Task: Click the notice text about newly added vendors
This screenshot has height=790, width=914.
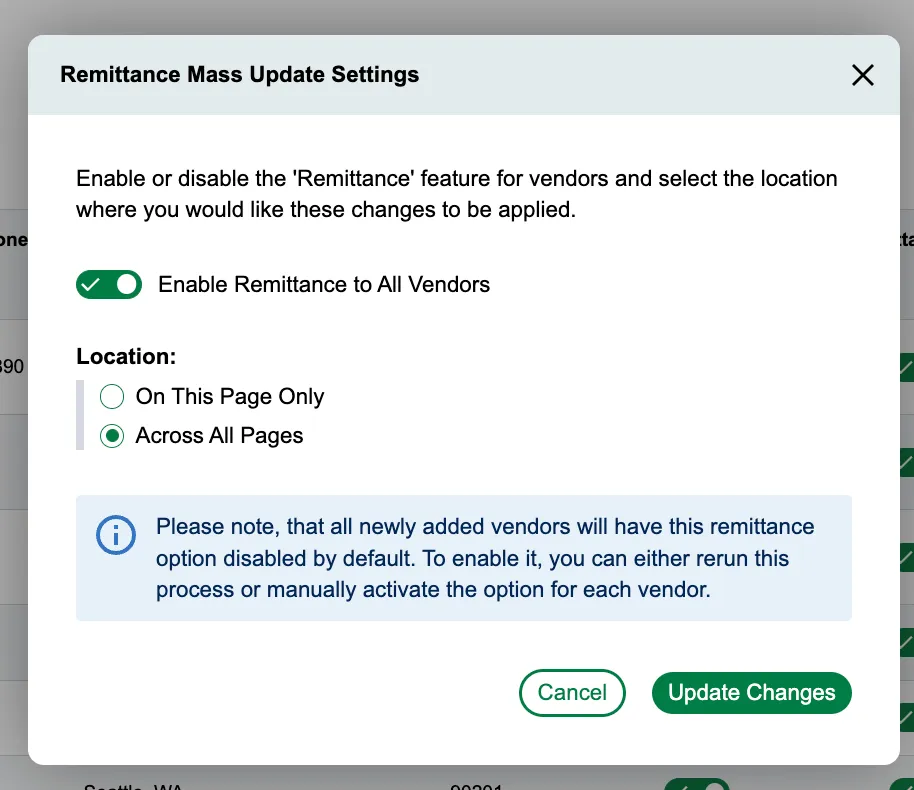Action: (x=485, y=558)
